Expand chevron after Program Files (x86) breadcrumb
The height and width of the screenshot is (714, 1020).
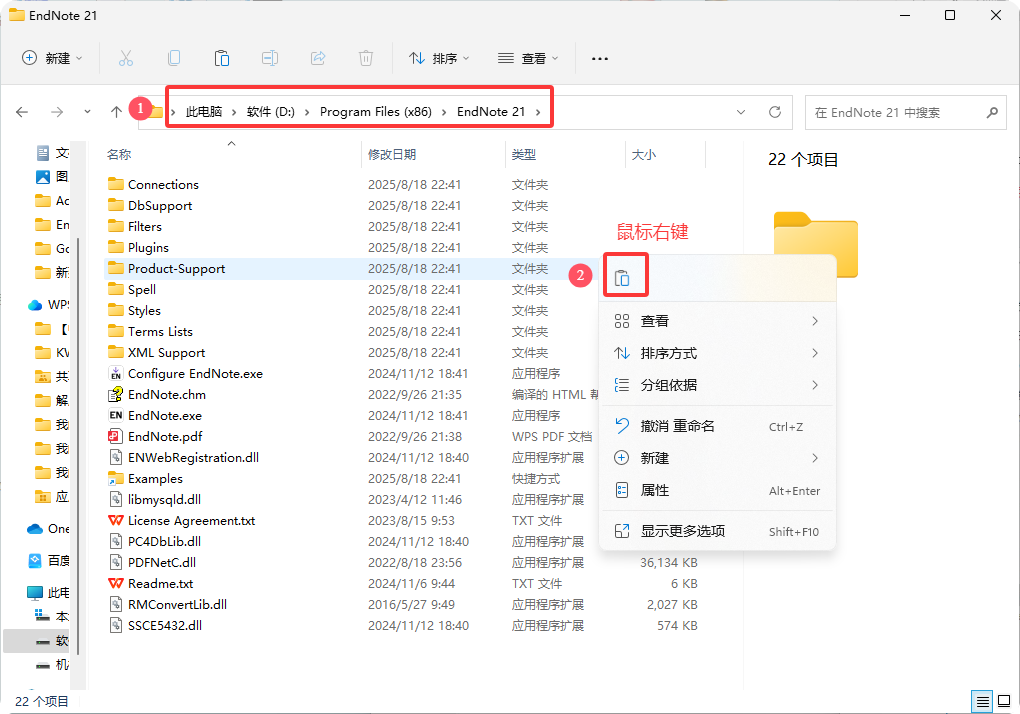[x=444, y=112]
